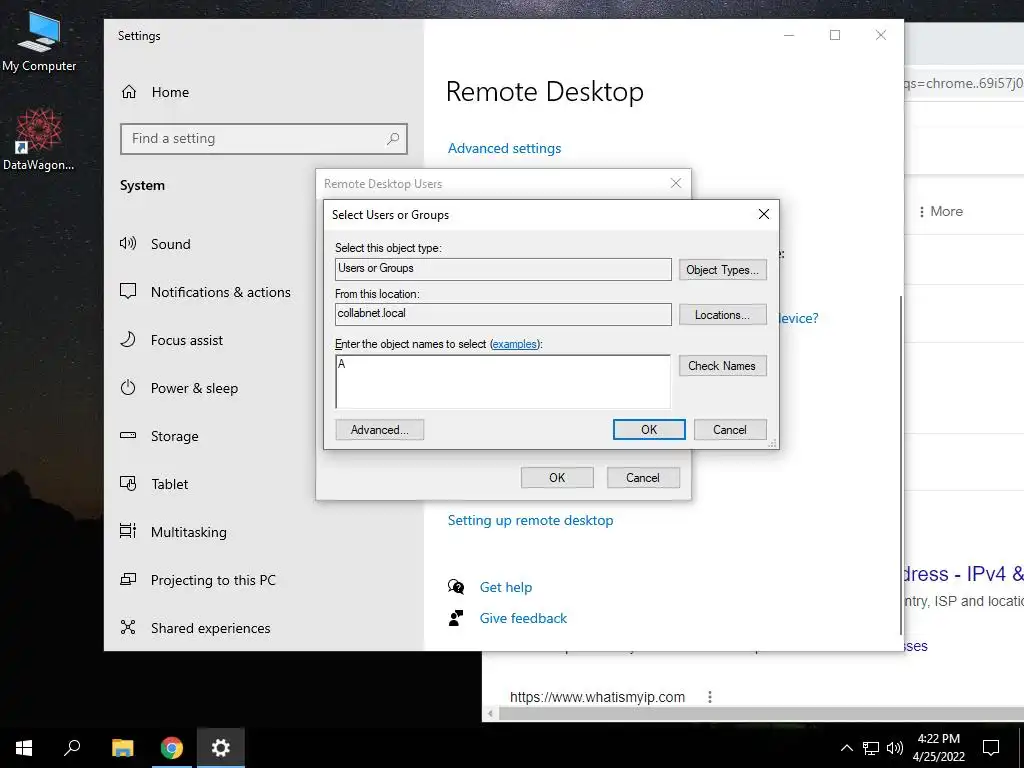Maximize the Settings window
Viewport: 1024px width, 768px height.
click(835, 35)
